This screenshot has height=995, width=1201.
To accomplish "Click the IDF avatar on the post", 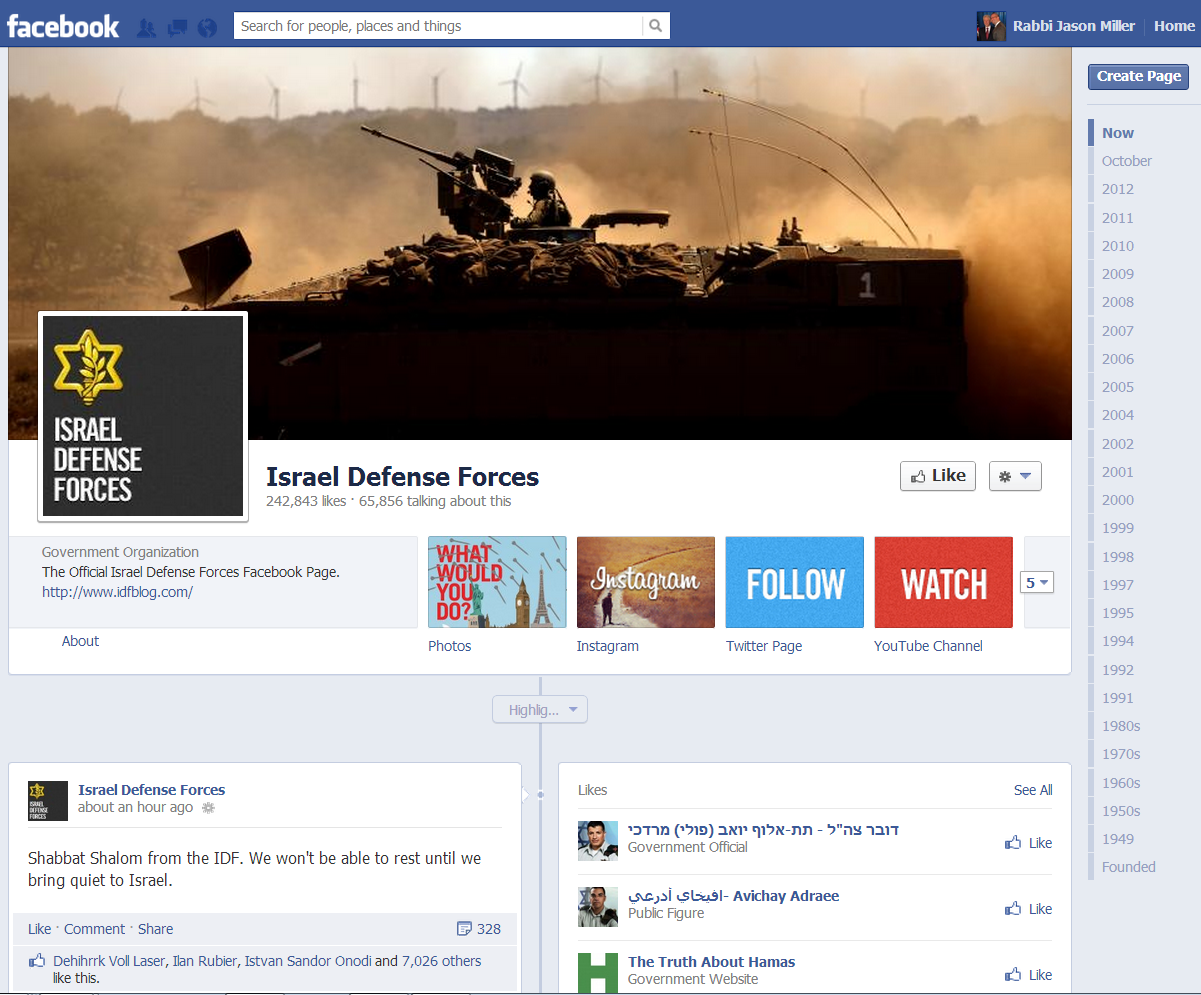I will coord(48,800).
